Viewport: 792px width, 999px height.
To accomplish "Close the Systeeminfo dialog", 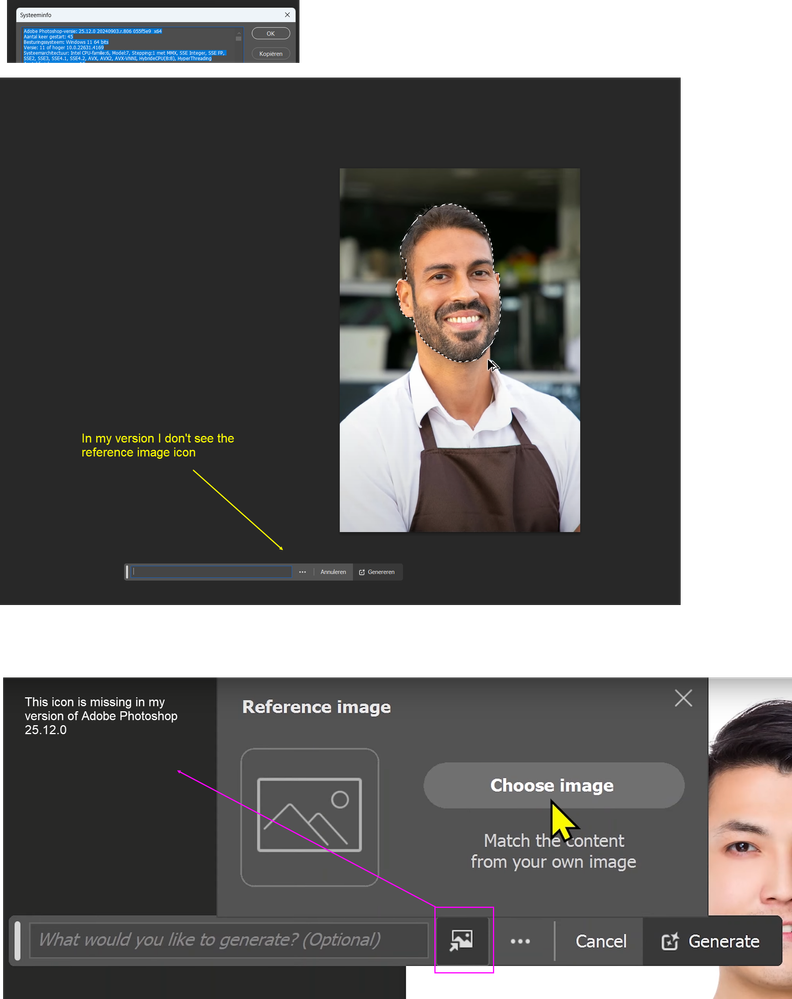I will tap(288, 15).
